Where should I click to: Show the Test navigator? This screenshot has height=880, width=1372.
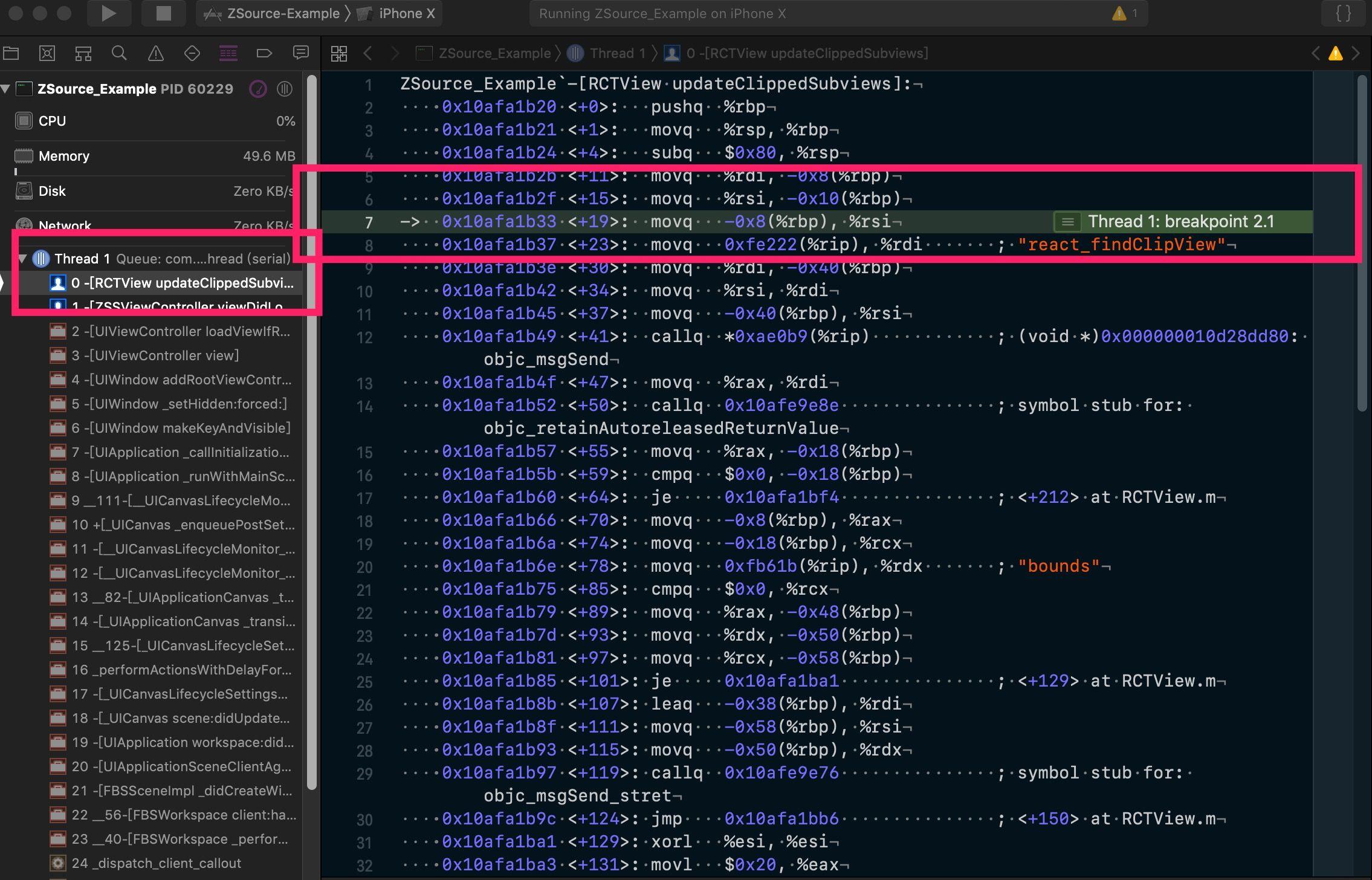pyautogui.click(x=192, y=53)
